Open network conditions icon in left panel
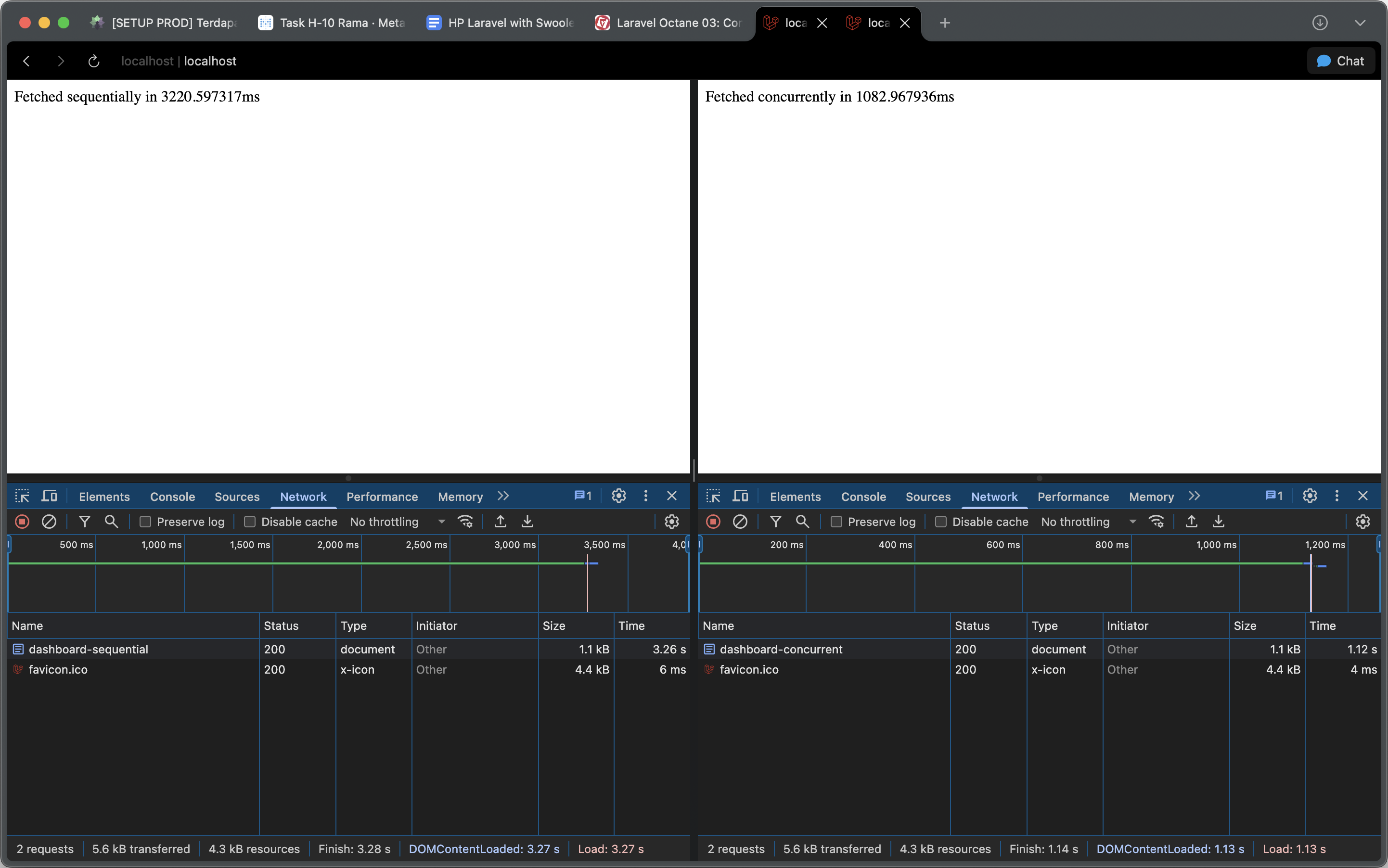The image size is (1388, 868). click(x=465, y=522)
